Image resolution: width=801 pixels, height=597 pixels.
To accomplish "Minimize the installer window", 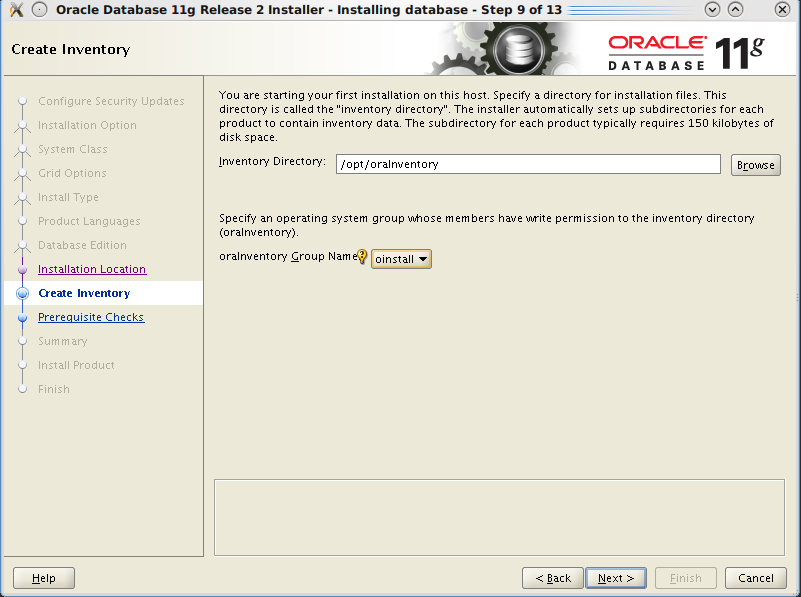I will [712, 9].
